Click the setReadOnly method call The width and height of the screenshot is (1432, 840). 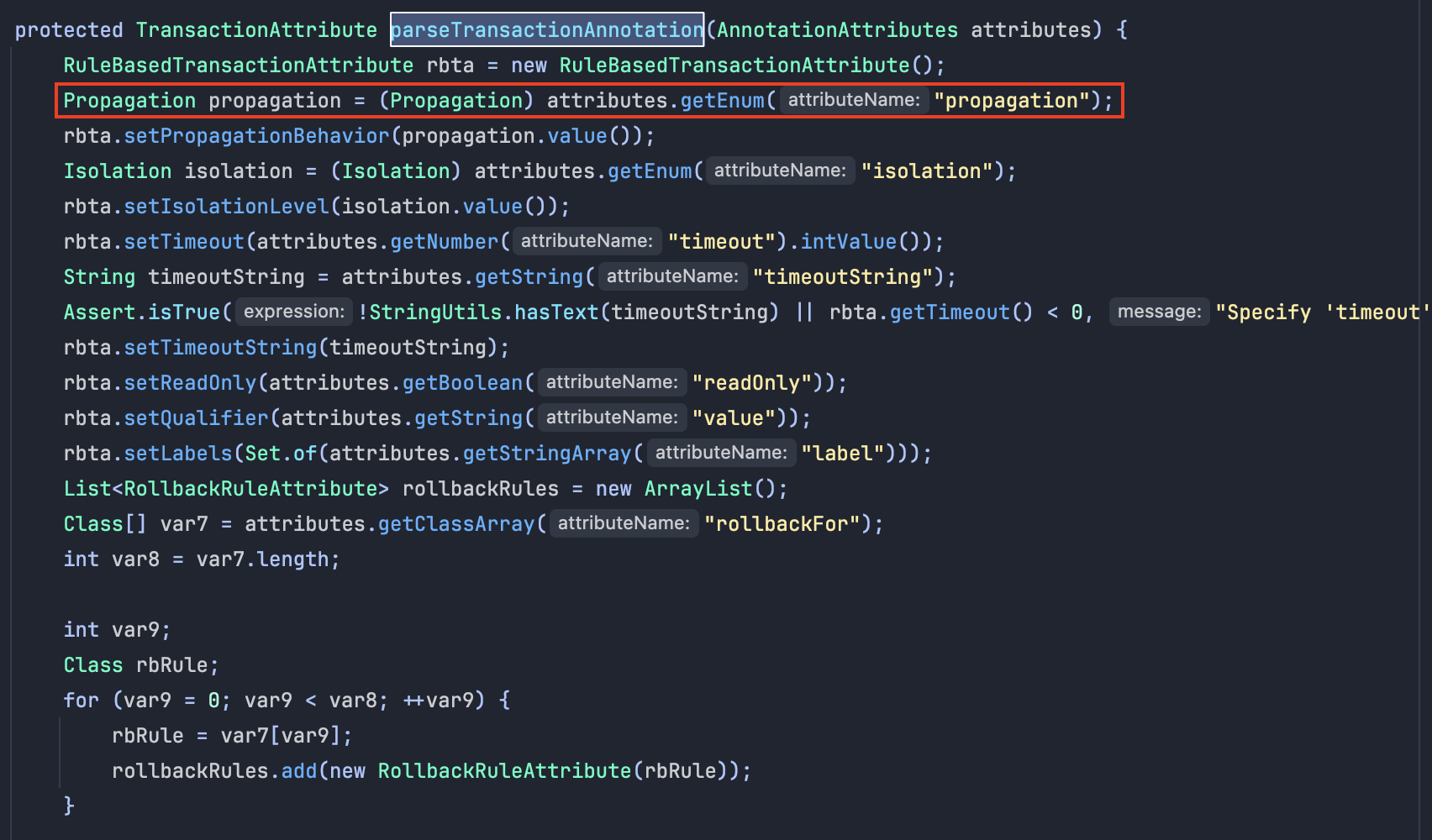(189, 382)
